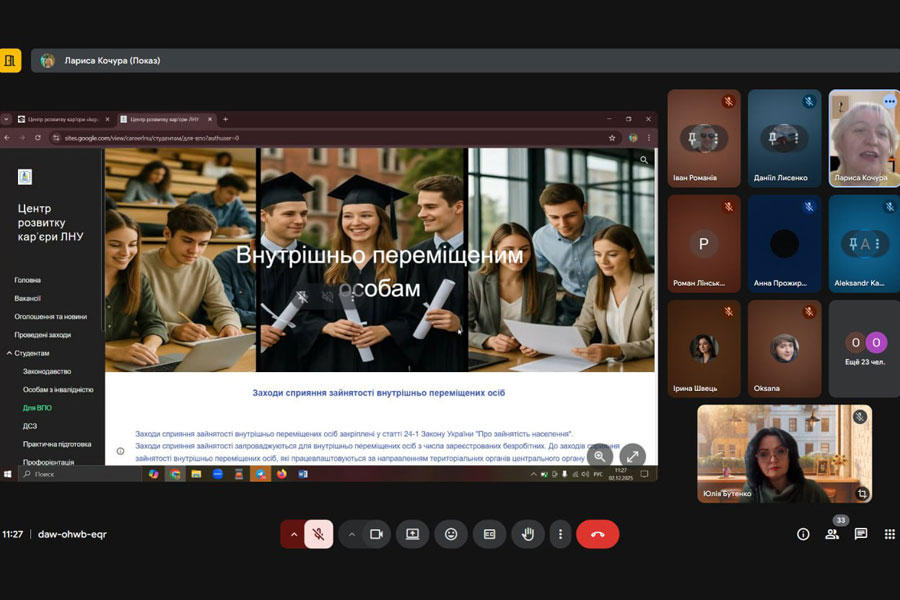The image size is (900, 600).
Task: Open ДСЗ in the site menu
Action: 30,426
